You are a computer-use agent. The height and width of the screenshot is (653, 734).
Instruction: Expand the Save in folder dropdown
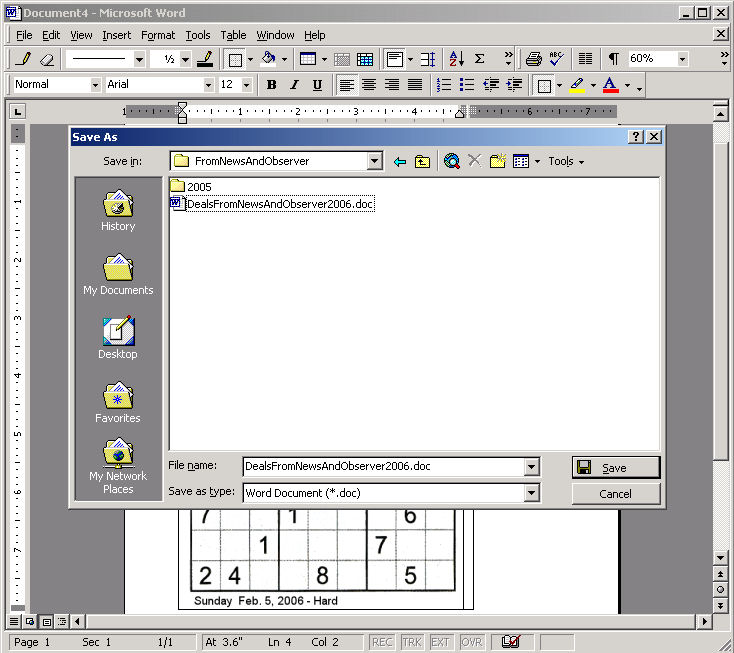pyautogui.click(x=374, y=161)
